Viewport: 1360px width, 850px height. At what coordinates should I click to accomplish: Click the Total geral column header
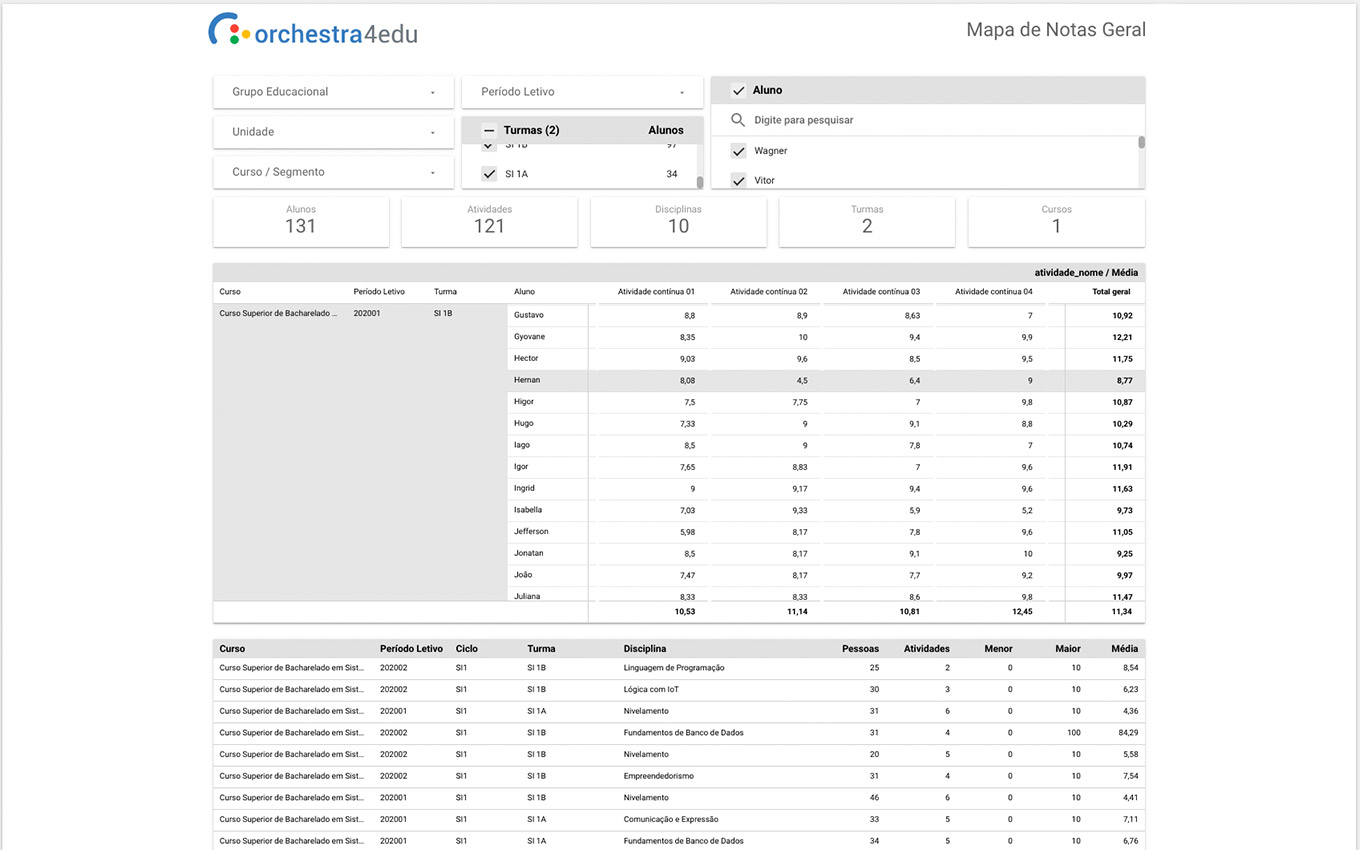tap(1111, 292)
